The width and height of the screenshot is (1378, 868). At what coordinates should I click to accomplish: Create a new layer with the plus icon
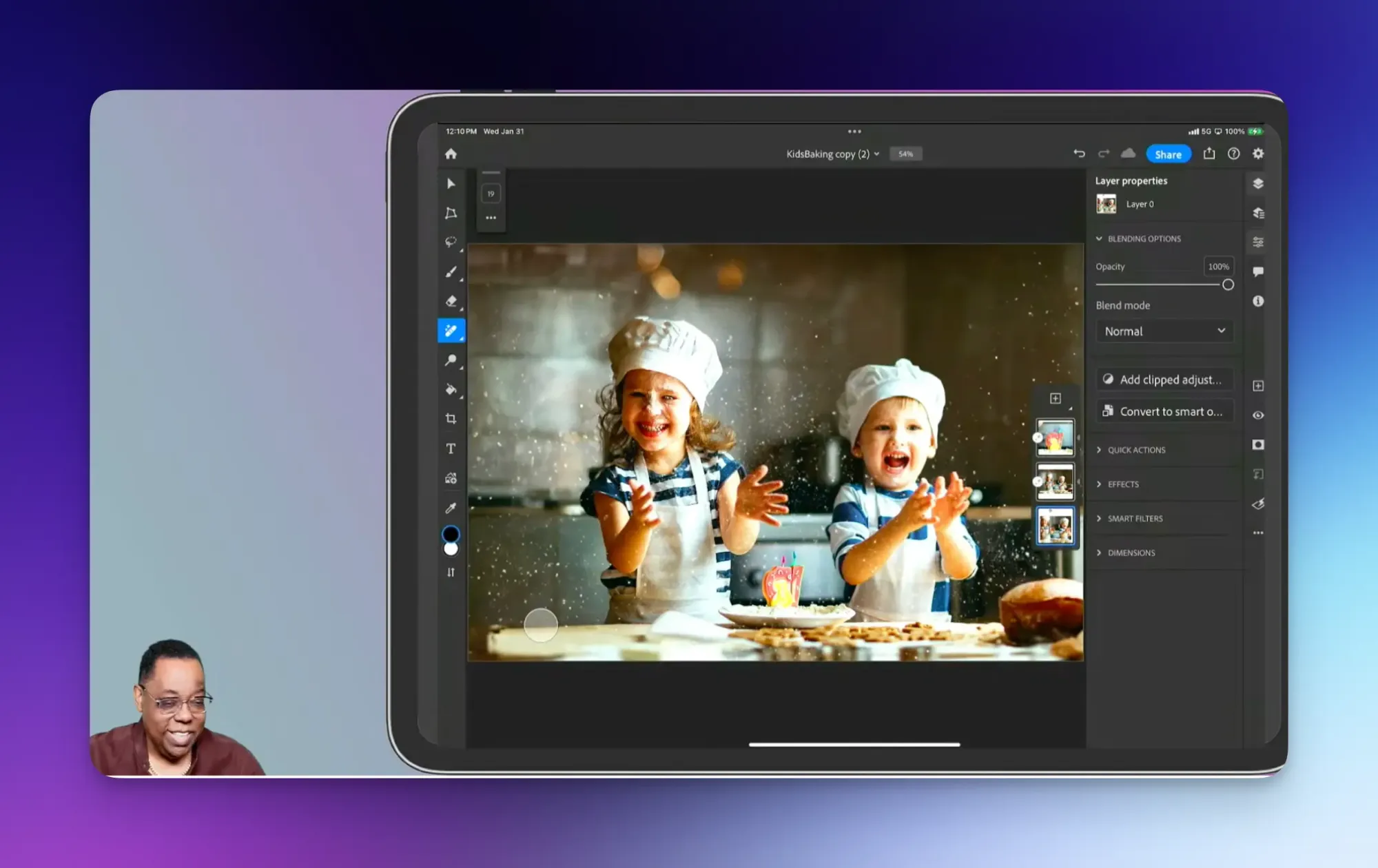coord(1258,386)
